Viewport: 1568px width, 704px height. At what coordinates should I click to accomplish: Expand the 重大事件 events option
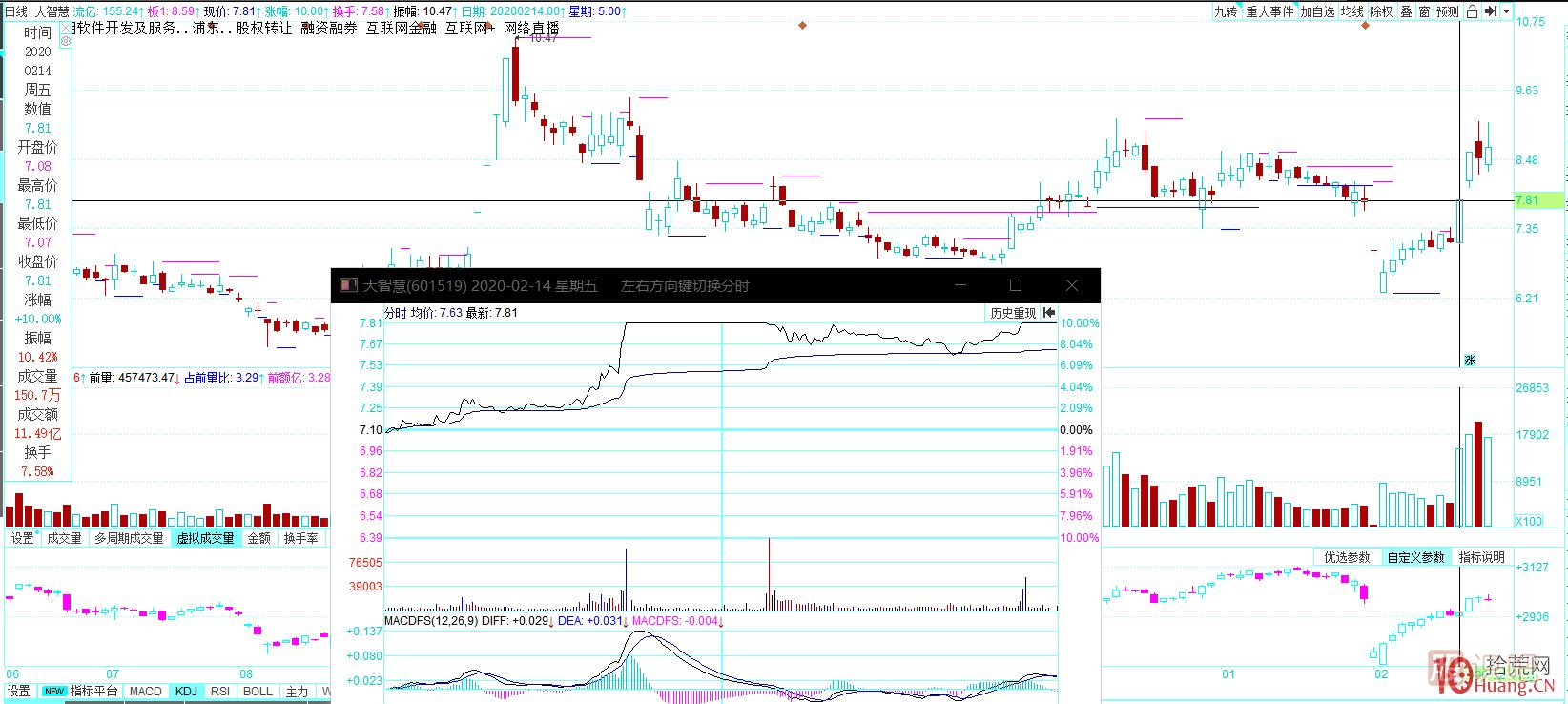tap(1269, 11)
